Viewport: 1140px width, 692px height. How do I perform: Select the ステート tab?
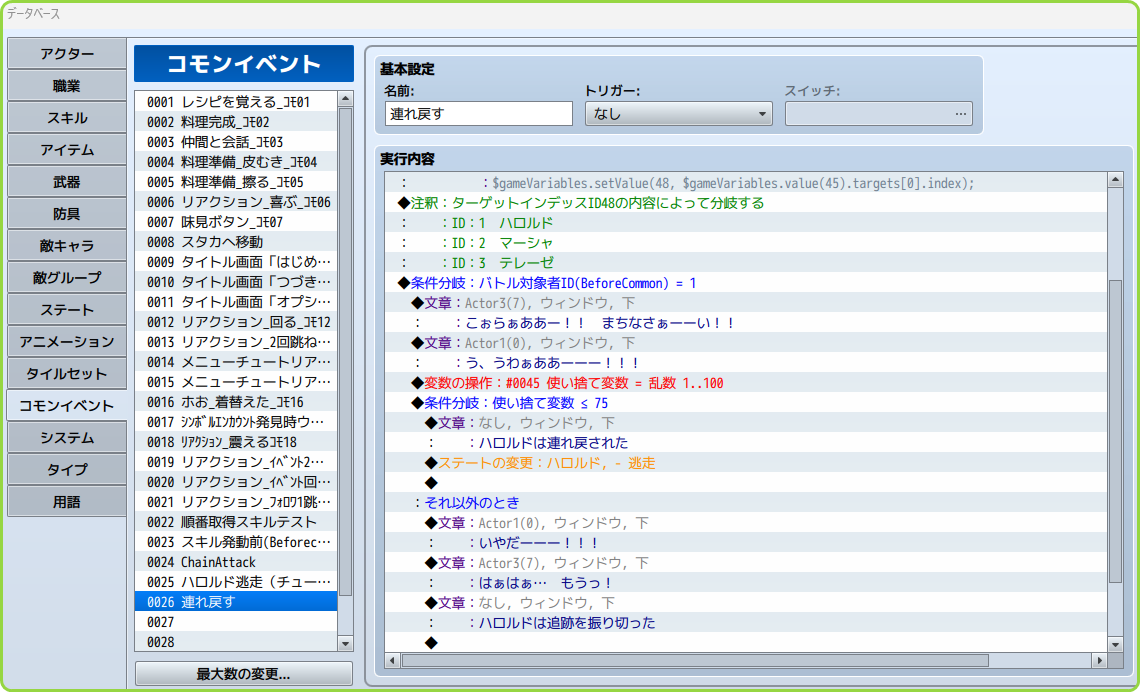67,310
